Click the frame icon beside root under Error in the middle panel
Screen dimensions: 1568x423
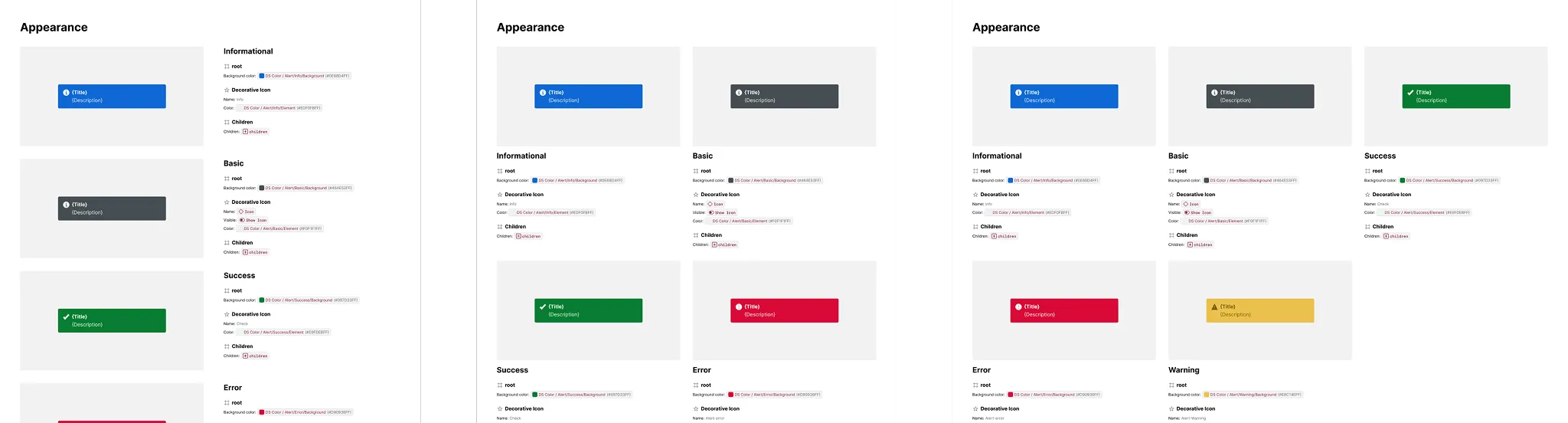coord(696,385)
